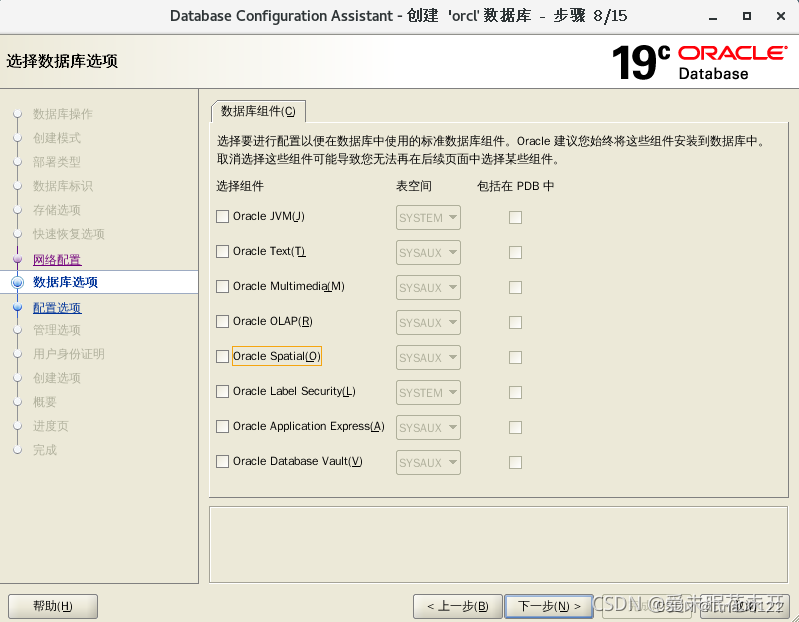
Task: Toggle include-in-PDB checkbox for Oracle Multimedia
Action: click(515, 288)
